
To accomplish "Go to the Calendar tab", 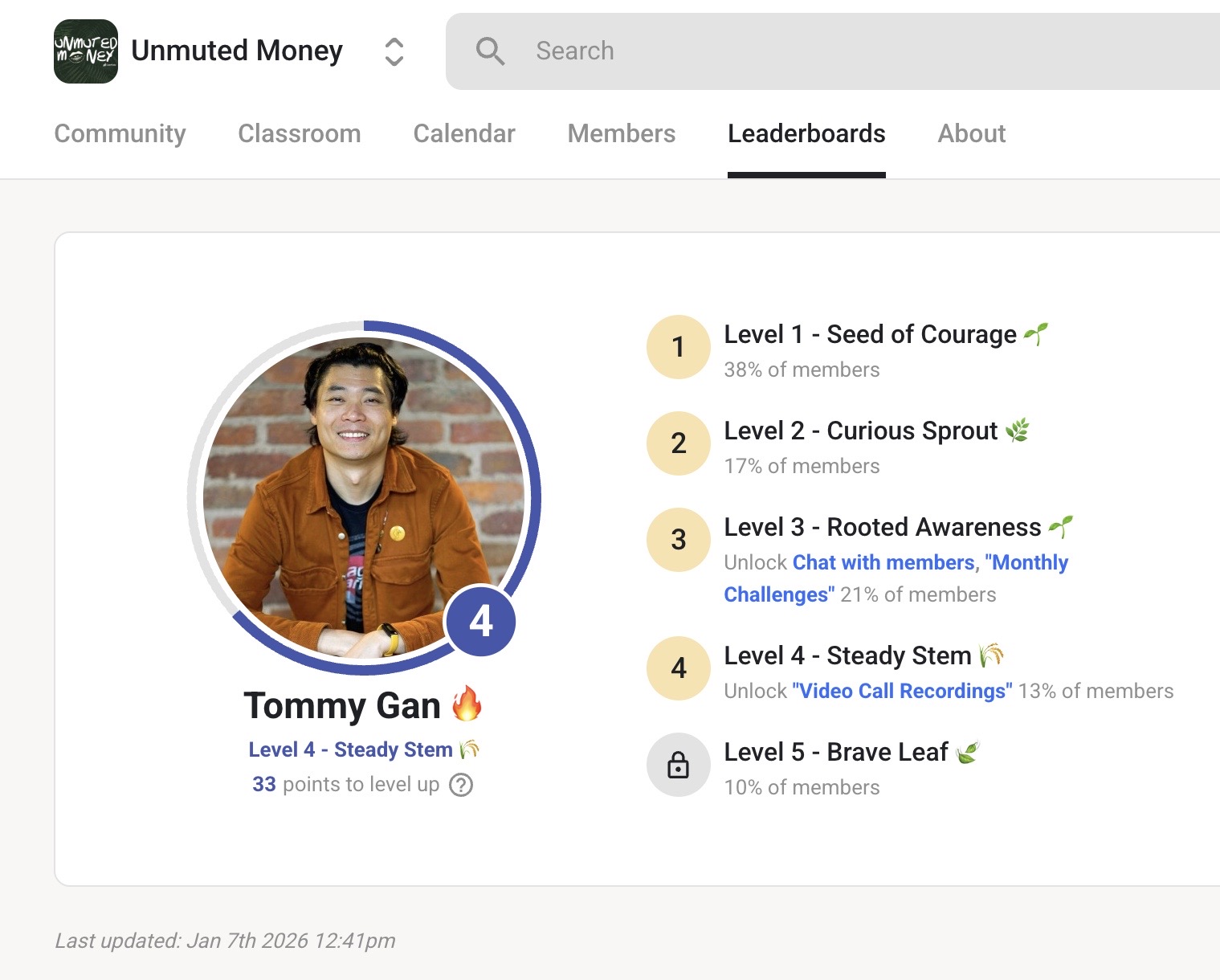I will 463,133.
